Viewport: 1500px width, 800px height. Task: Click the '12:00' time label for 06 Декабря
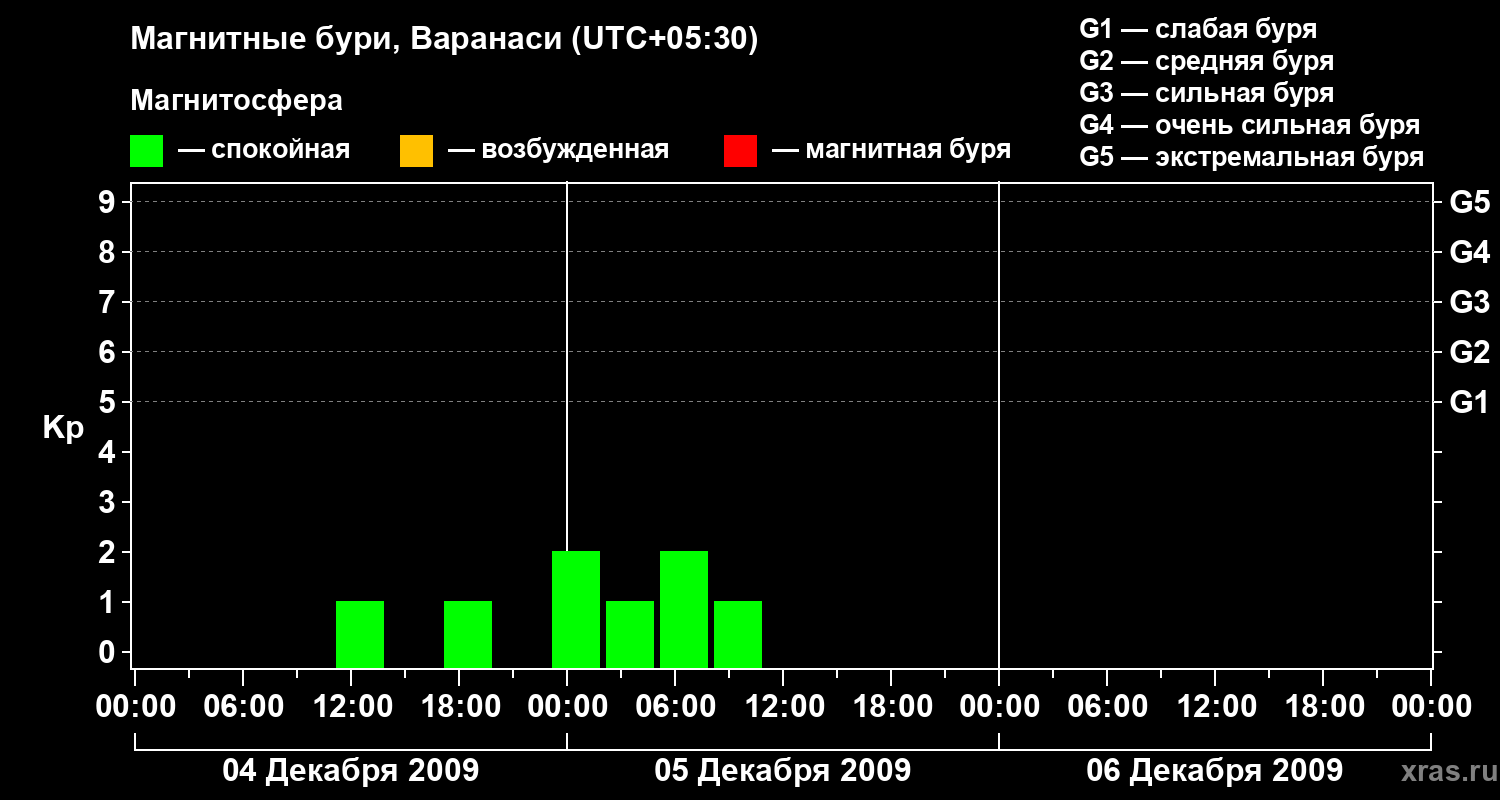pos(1215,707)
